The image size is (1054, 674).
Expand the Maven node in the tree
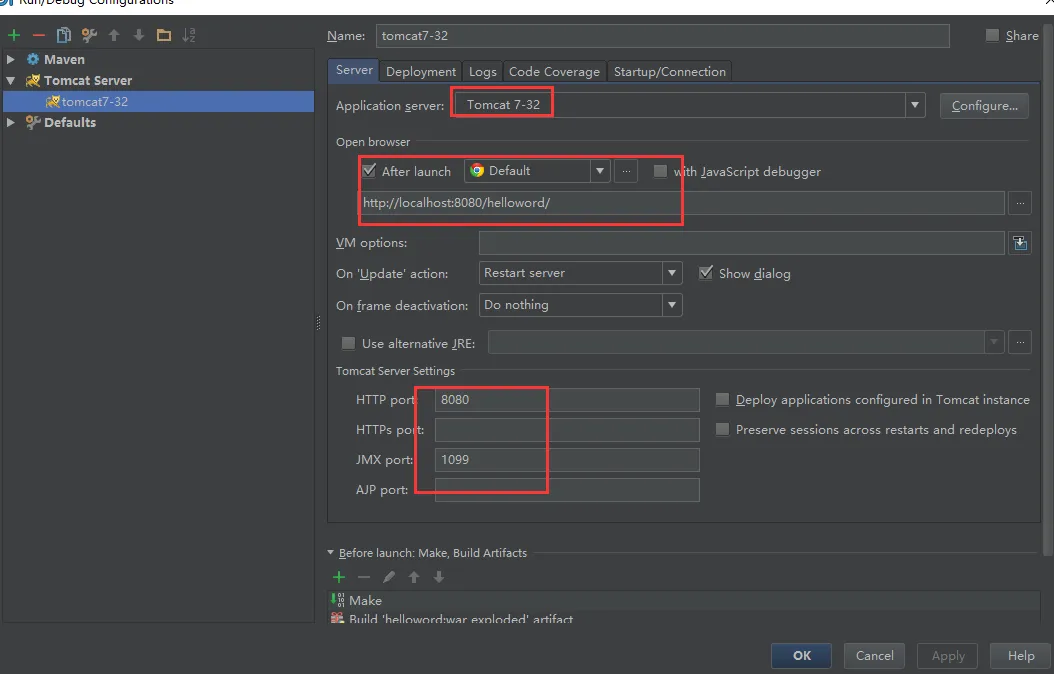pos(11,59)
